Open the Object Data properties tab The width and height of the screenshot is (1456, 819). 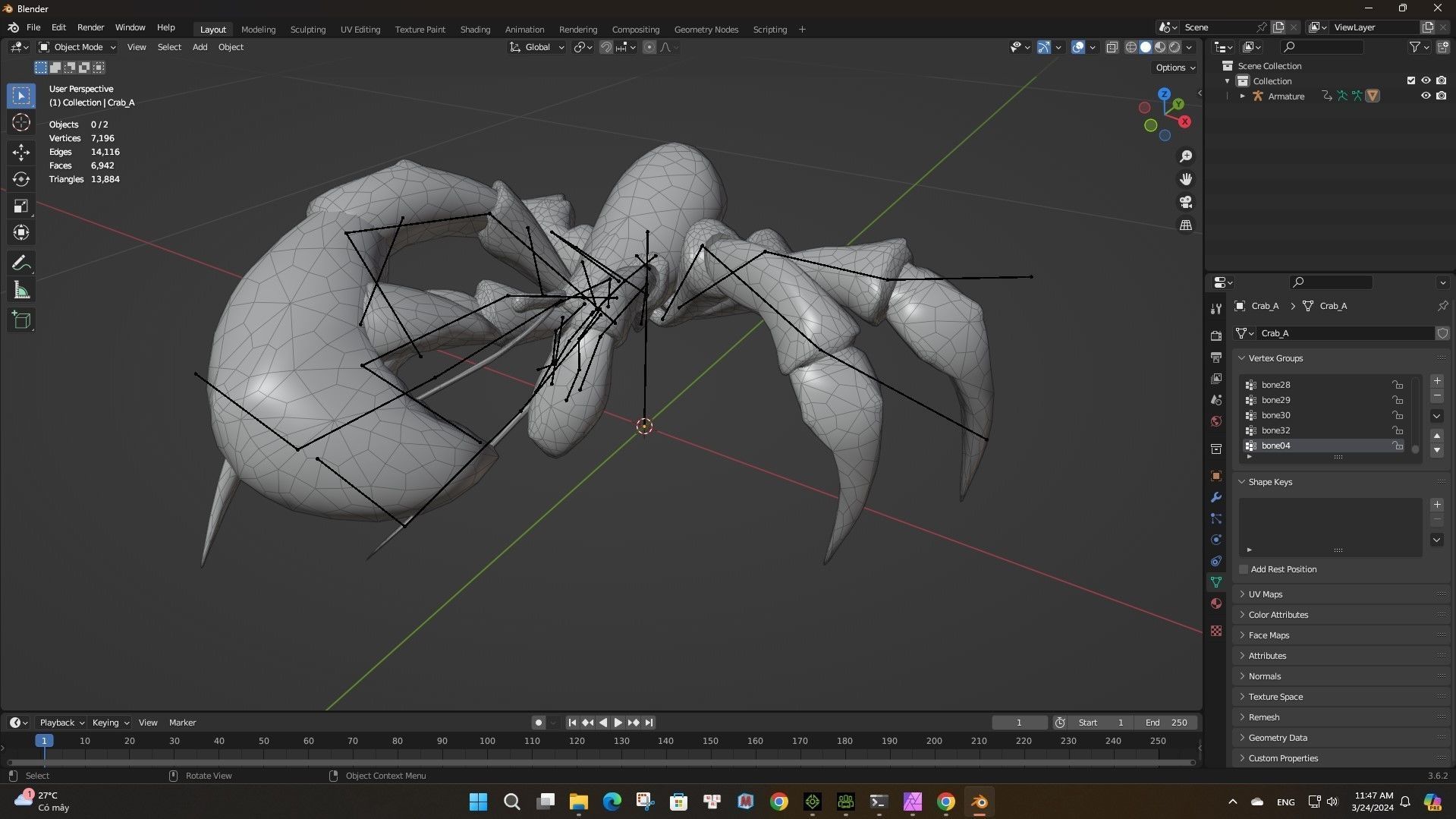coord(1216,582)
